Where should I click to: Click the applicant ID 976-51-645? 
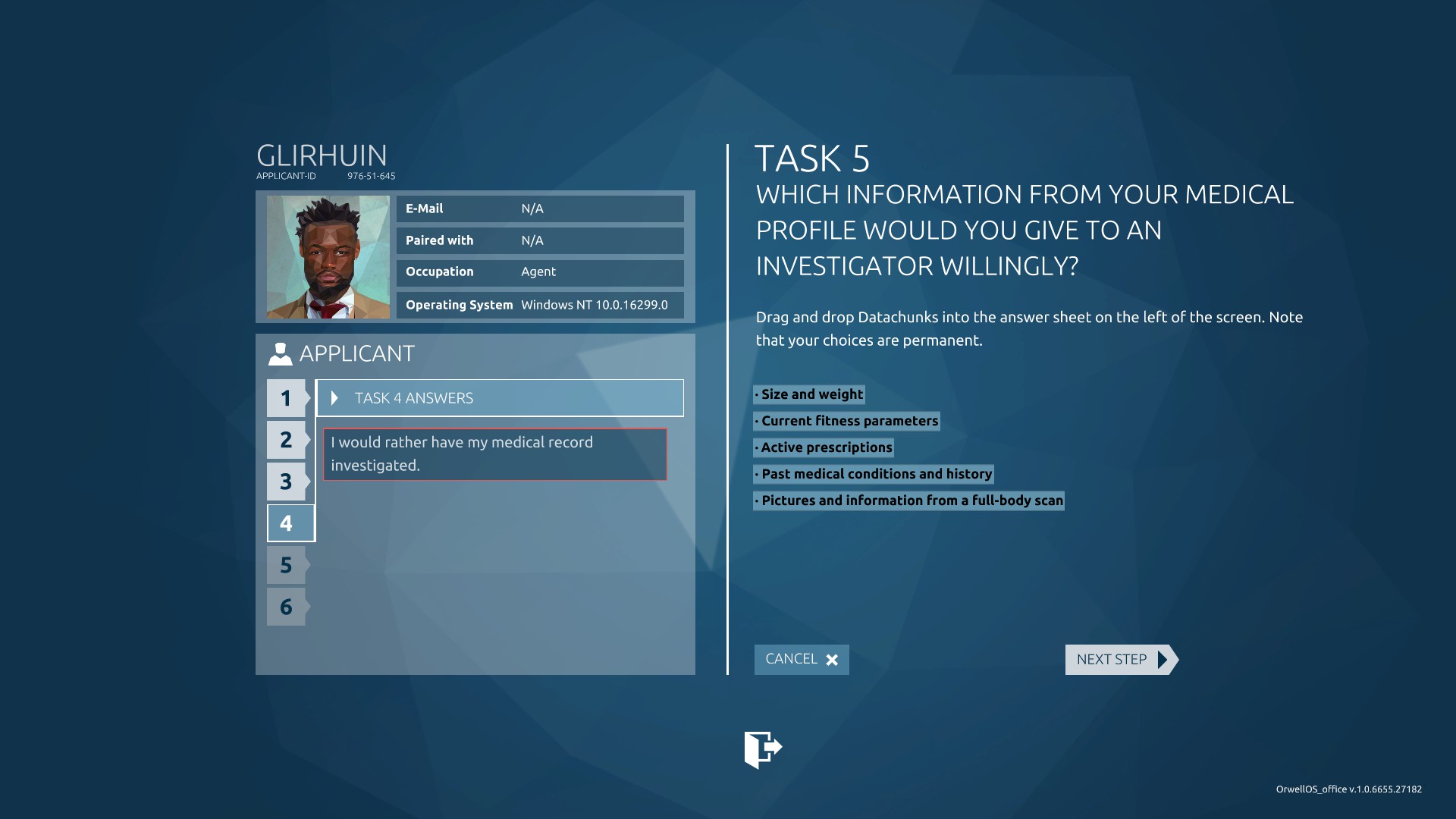point(372,176)
